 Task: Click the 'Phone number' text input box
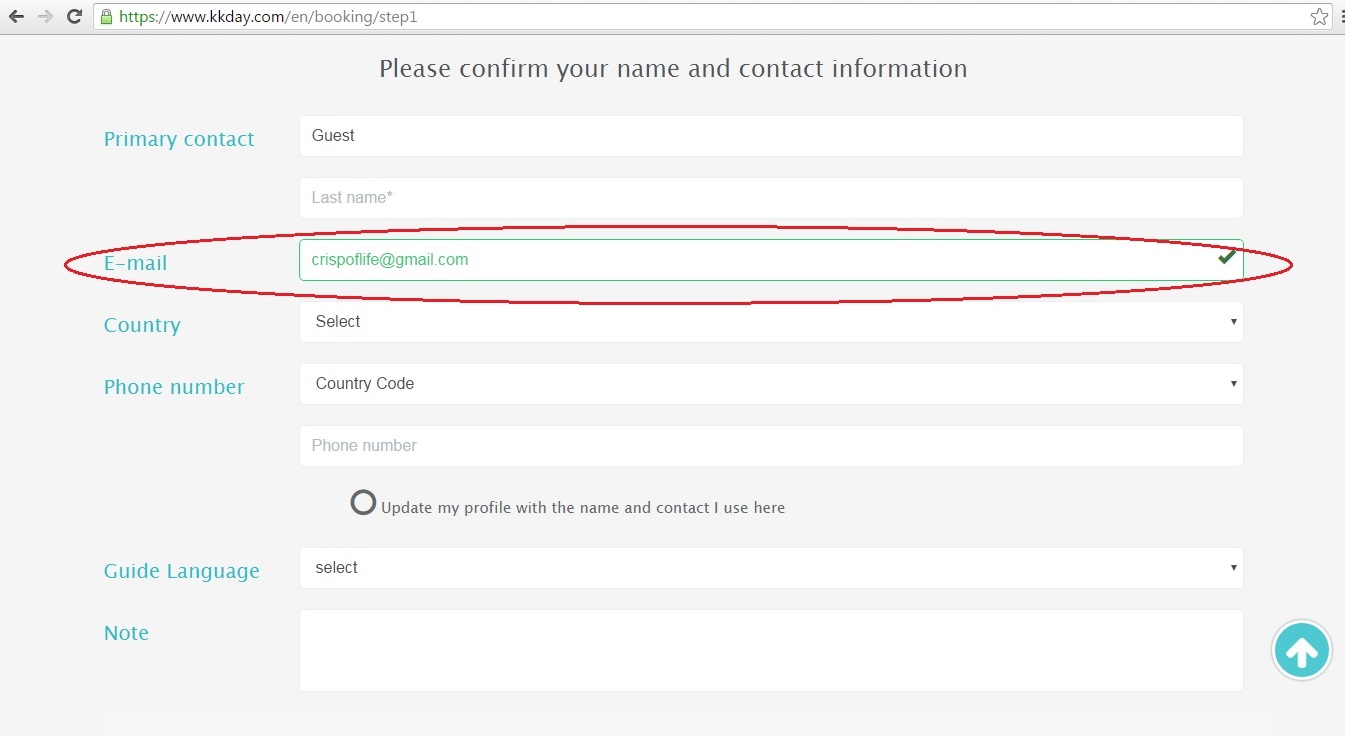tap(770, 446)
